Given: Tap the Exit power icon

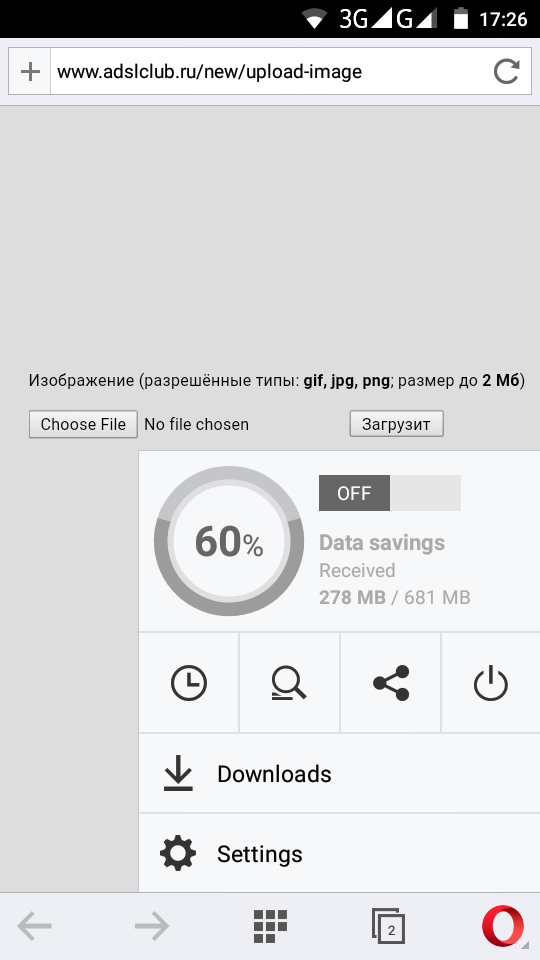Looking at the screenshot, I should coord(490,683).
